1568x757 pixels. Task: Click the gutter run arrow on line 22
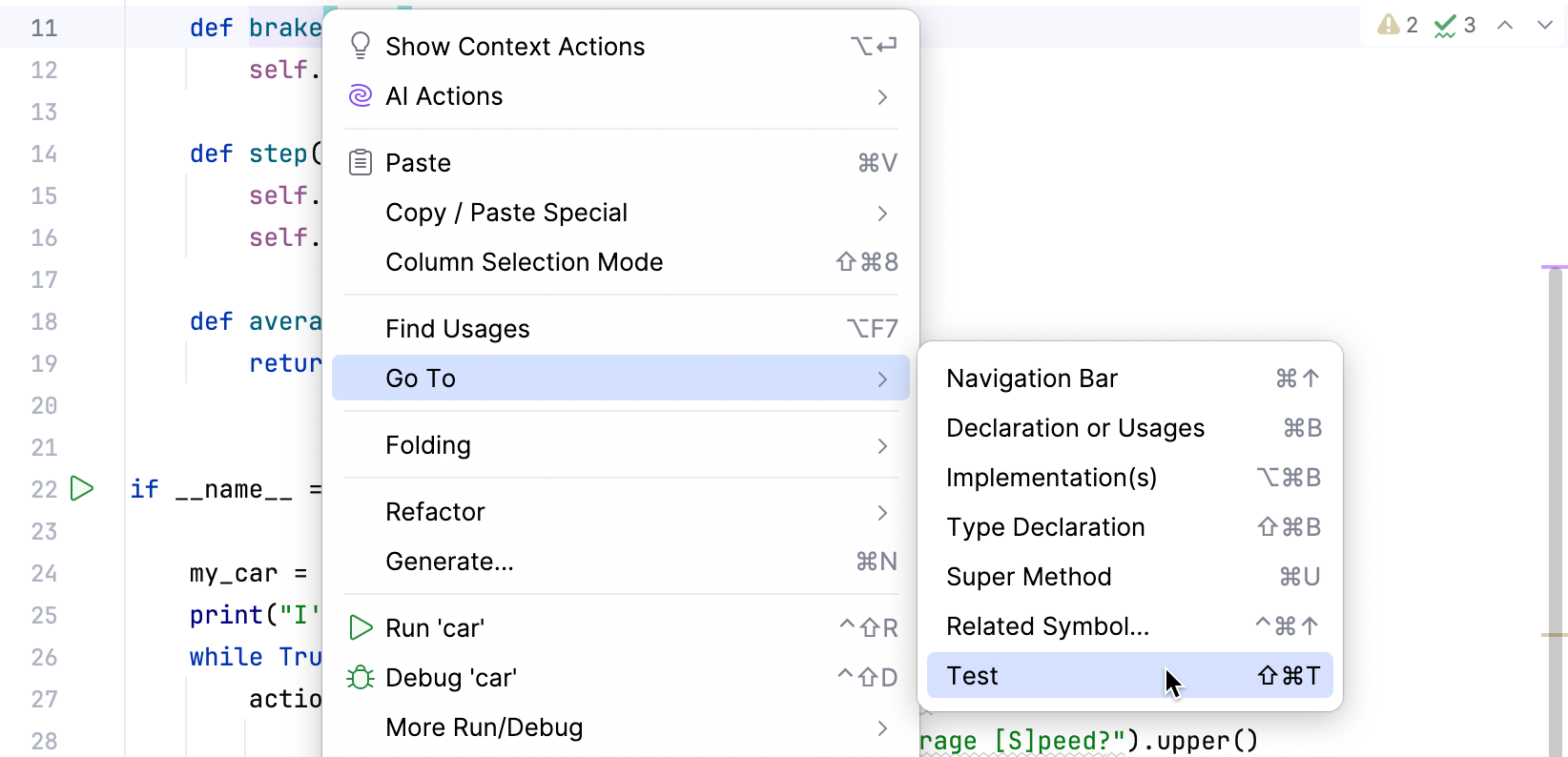(83, 489)
